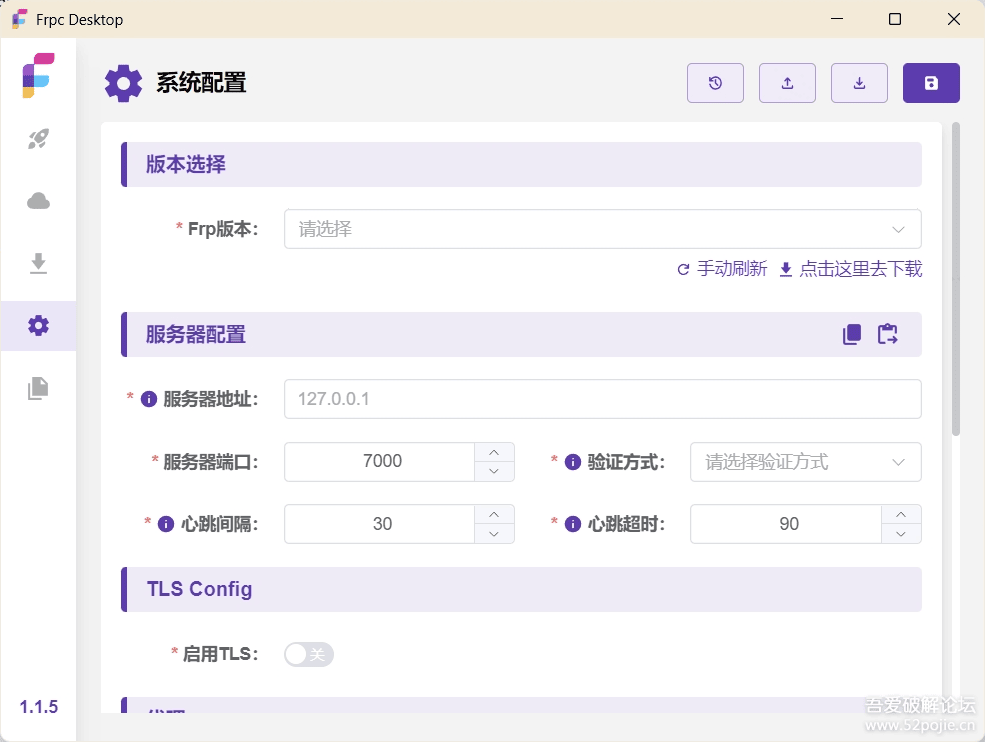Open the Frp版本 dropdown
This screenshot has height=742, width=985.
tap(602, 229)
